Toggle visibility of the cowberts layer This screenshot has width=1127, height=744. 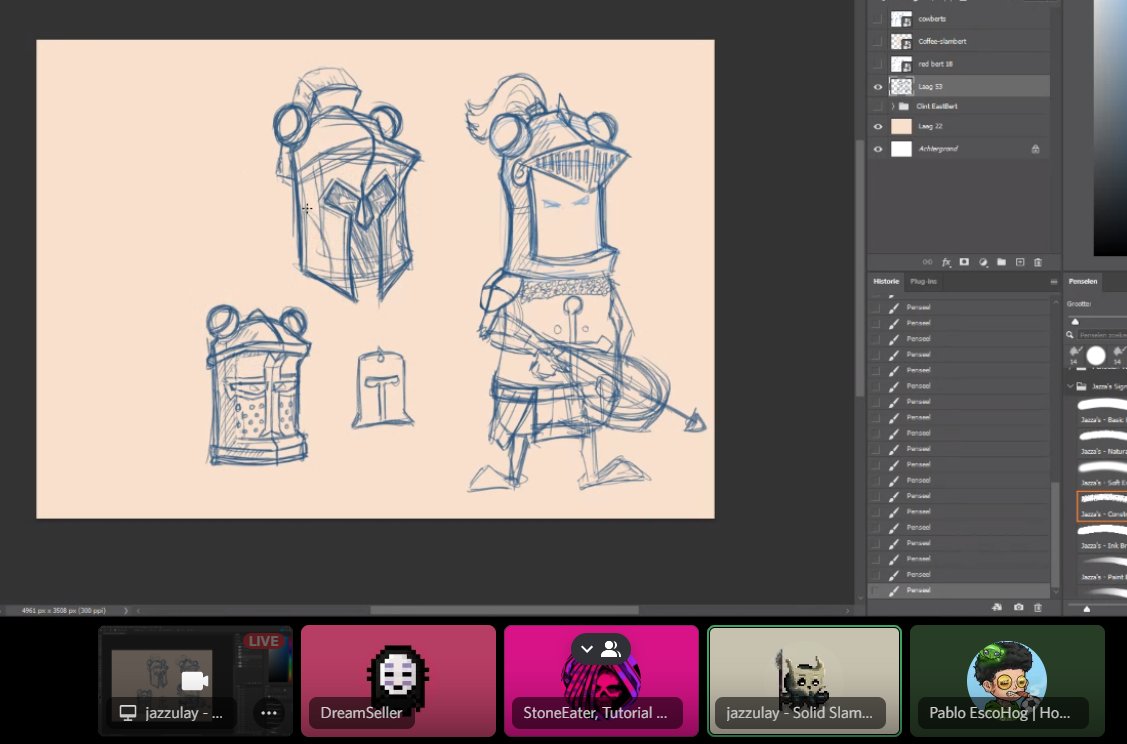point(877,19)
